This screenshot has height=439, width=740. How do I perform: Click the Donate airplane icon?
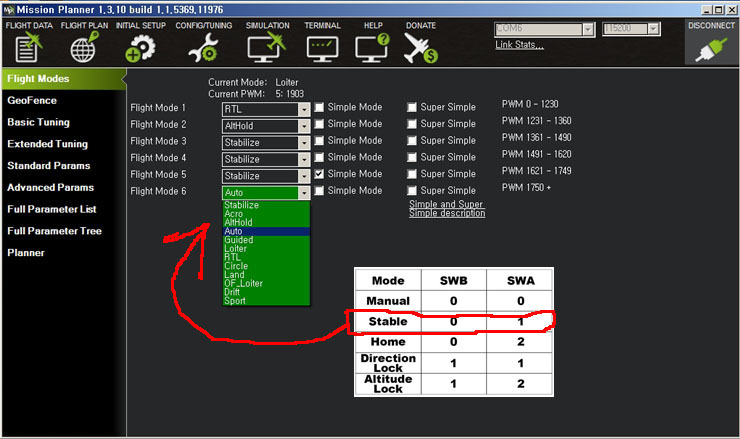coord(420,48)
